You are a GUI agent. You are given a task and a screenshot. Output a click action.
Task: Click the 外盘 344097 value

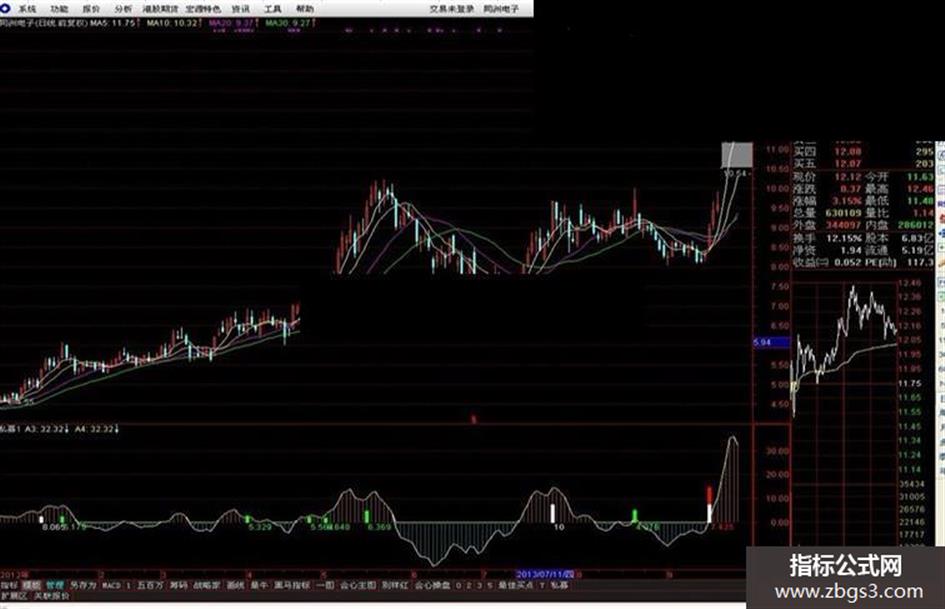click(844, 225)
